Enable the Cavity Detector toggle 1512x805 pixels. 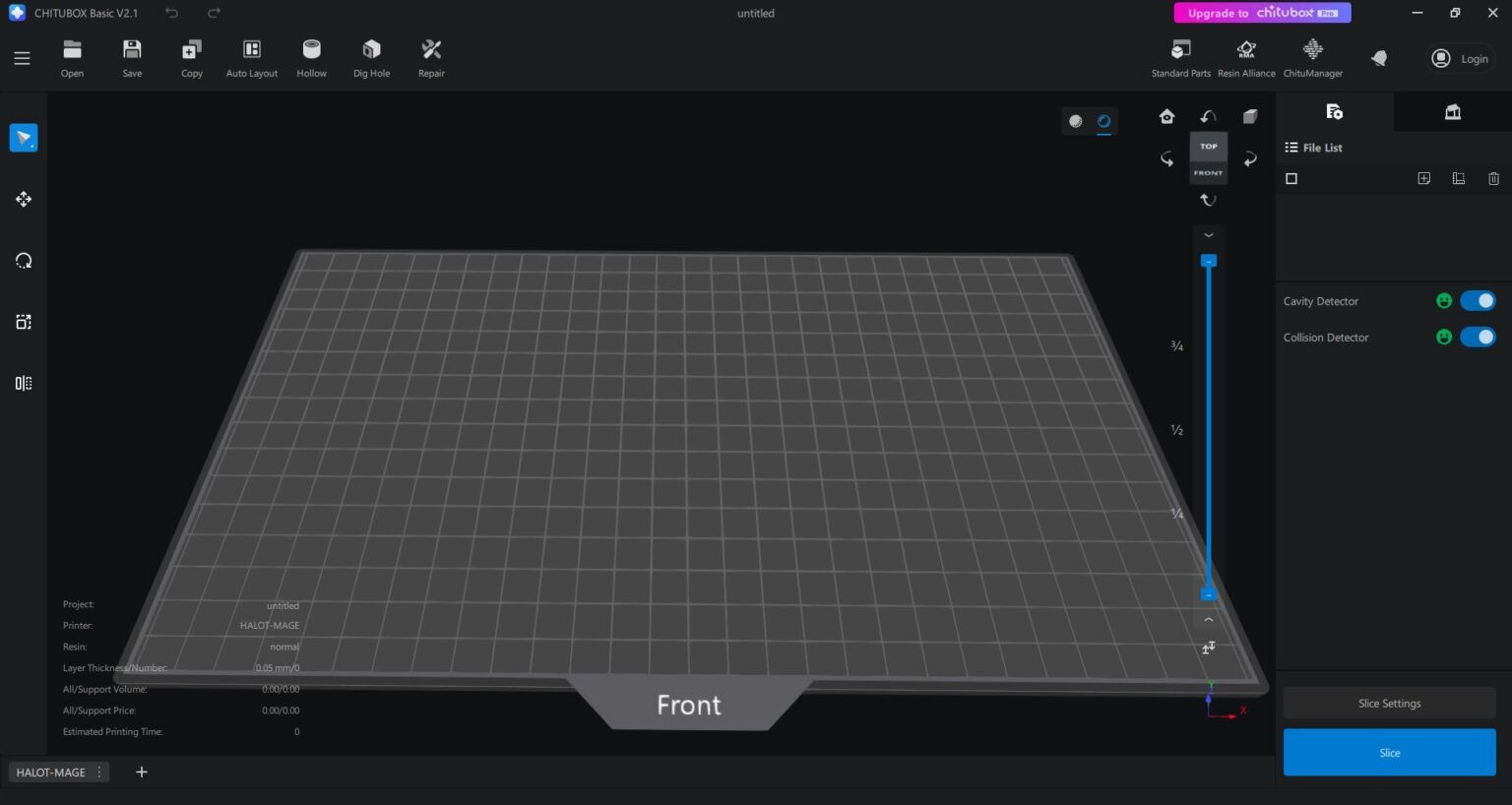click(1478, 300)
